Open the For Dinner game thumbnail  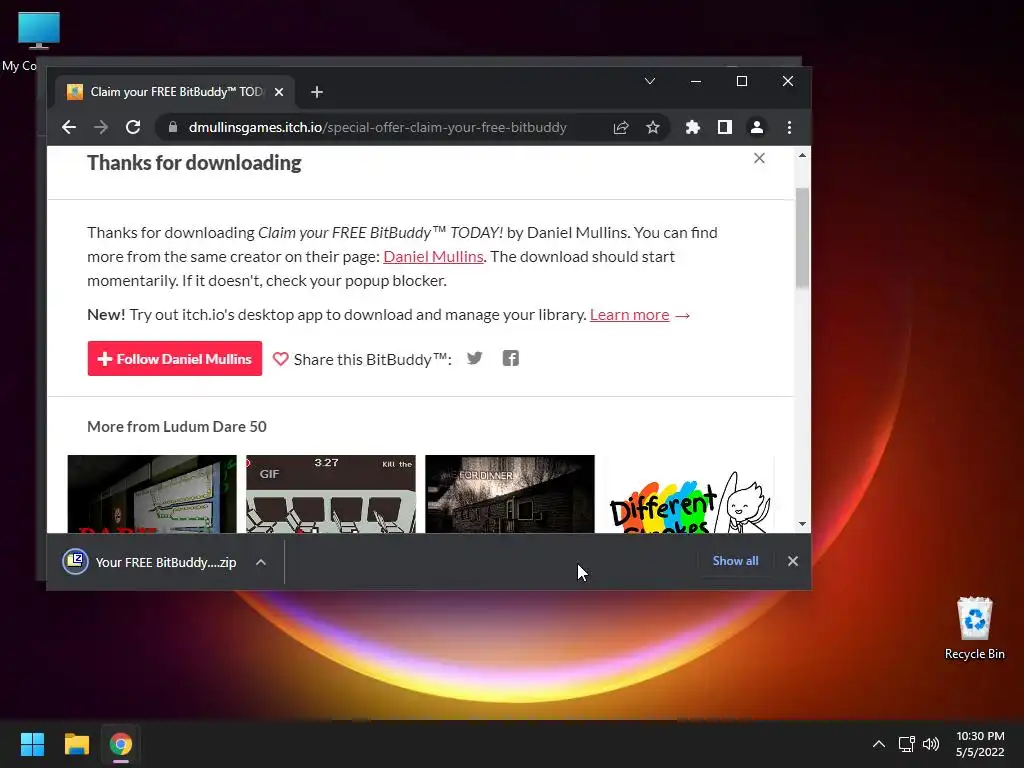pyautogui.click(x=509, y=494)
